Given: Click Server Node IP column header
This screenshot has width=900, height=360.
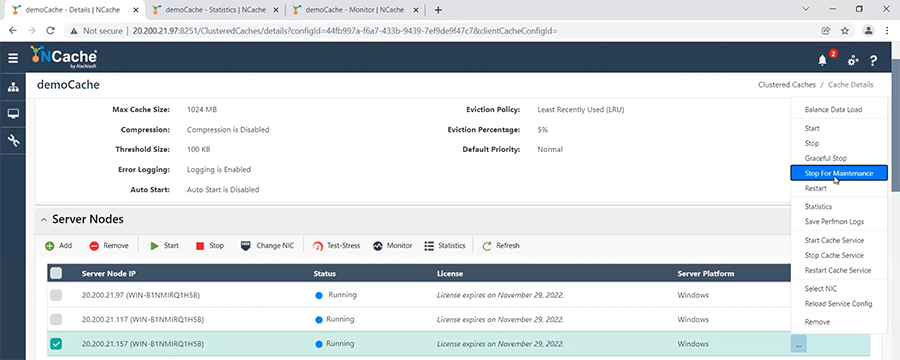Looking at the screenshot, I should [x=108, y=274].
